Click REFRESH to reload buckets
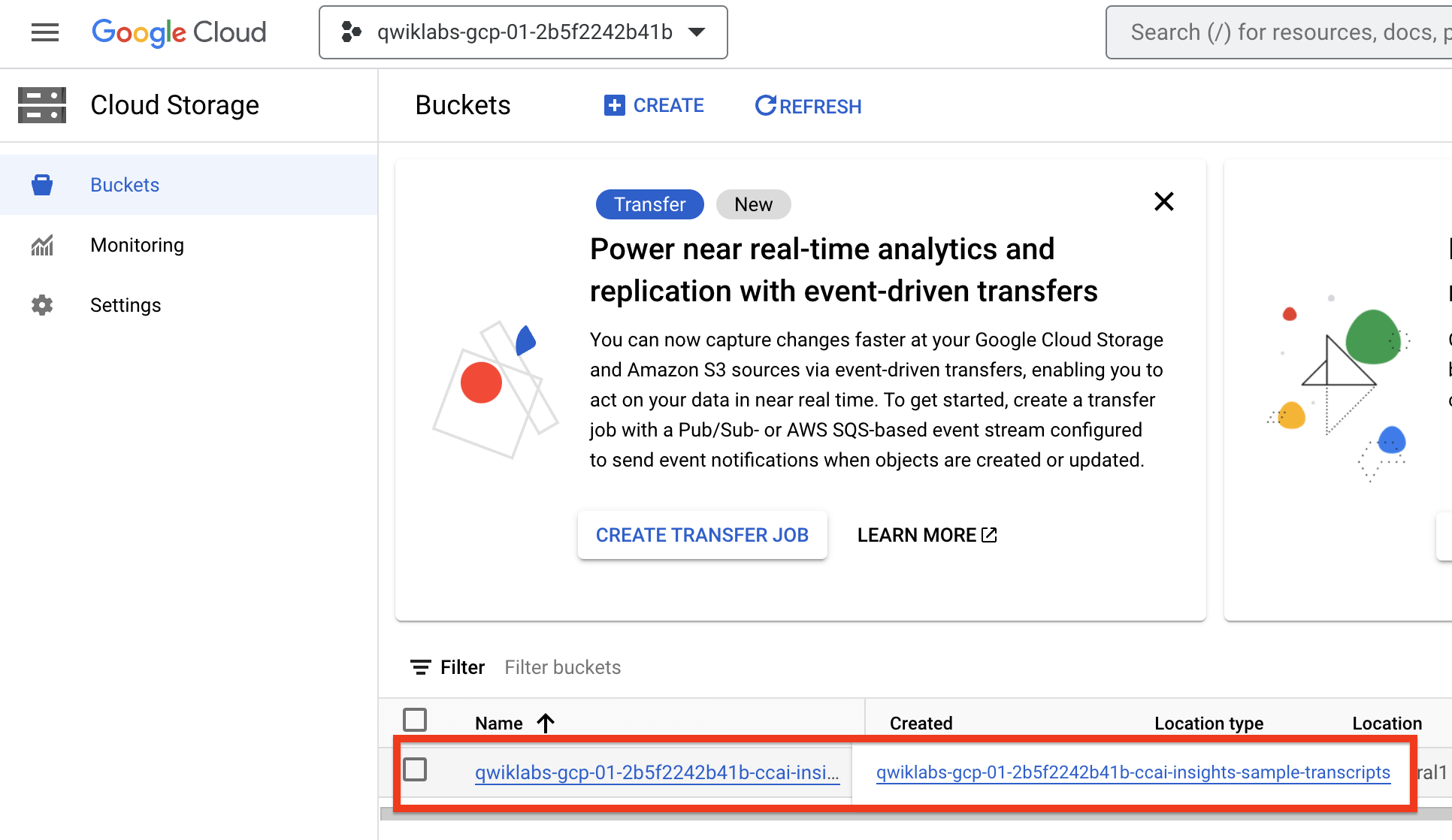 [808, 106]
